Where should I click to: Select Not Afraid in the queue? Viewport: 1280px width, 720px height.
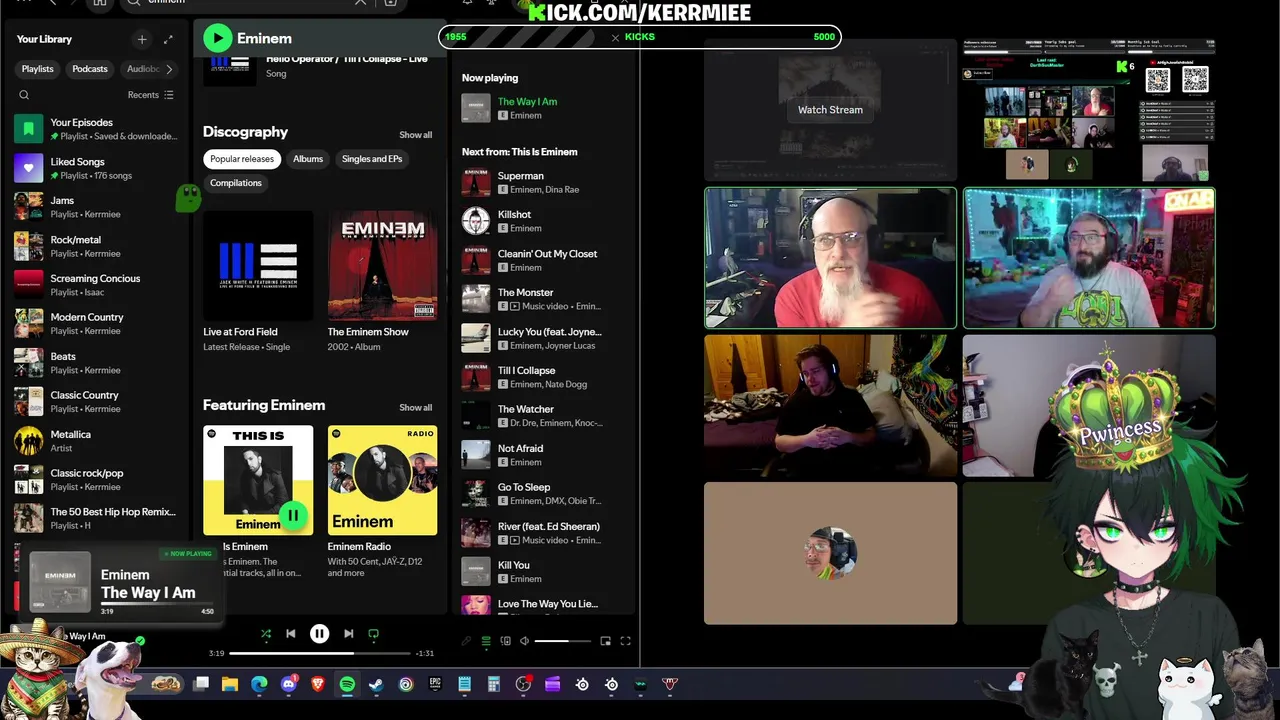tap(545, 455)
